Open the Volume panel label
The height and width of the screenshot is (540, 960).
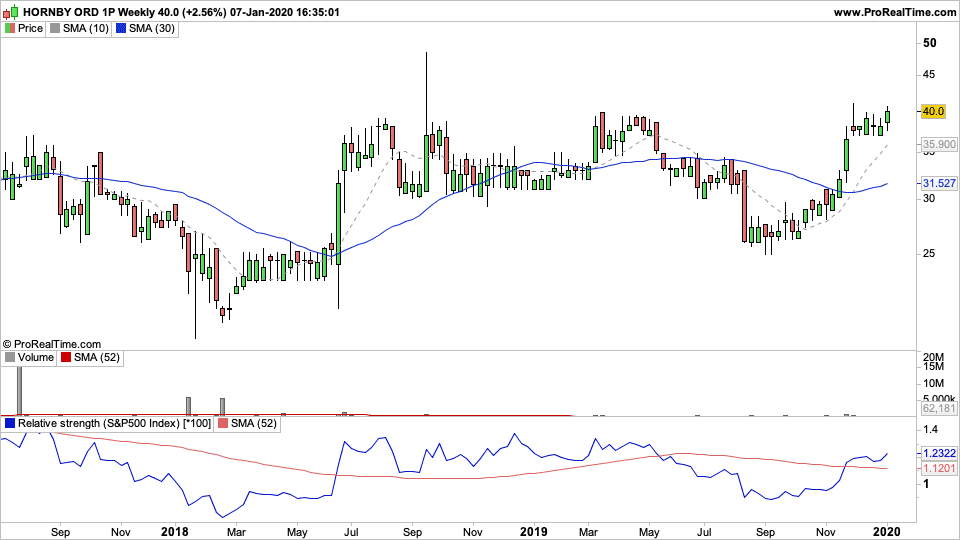click(36, 358)
